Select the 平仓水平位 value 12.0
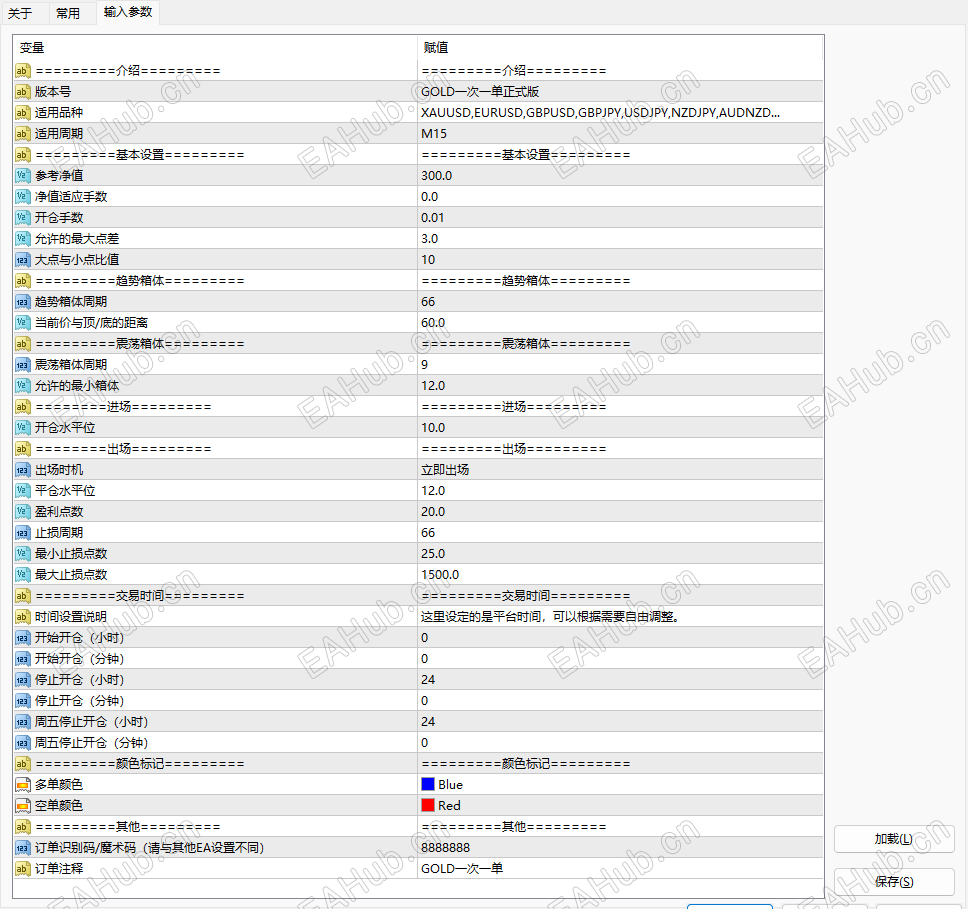Screen dimensions: 968x909 point(433,490)
